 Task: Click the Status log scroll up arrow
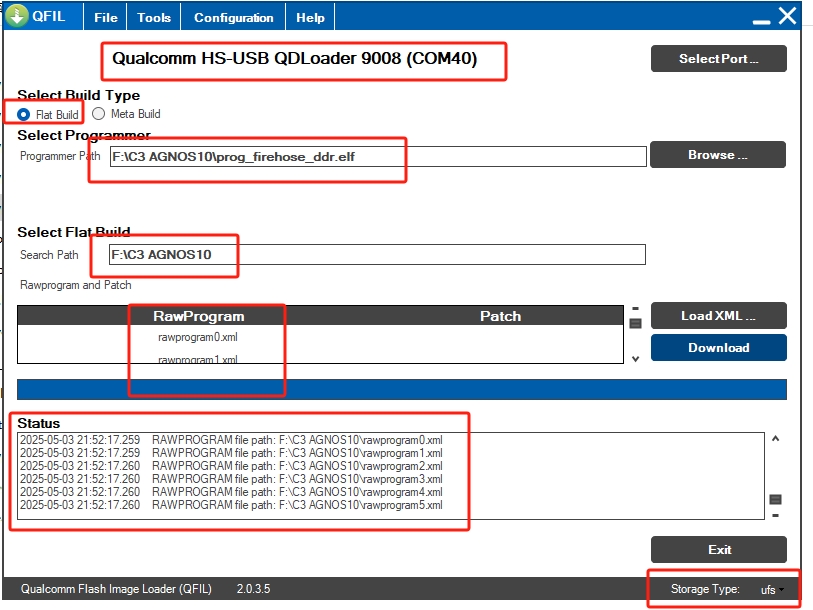point(776,439)
